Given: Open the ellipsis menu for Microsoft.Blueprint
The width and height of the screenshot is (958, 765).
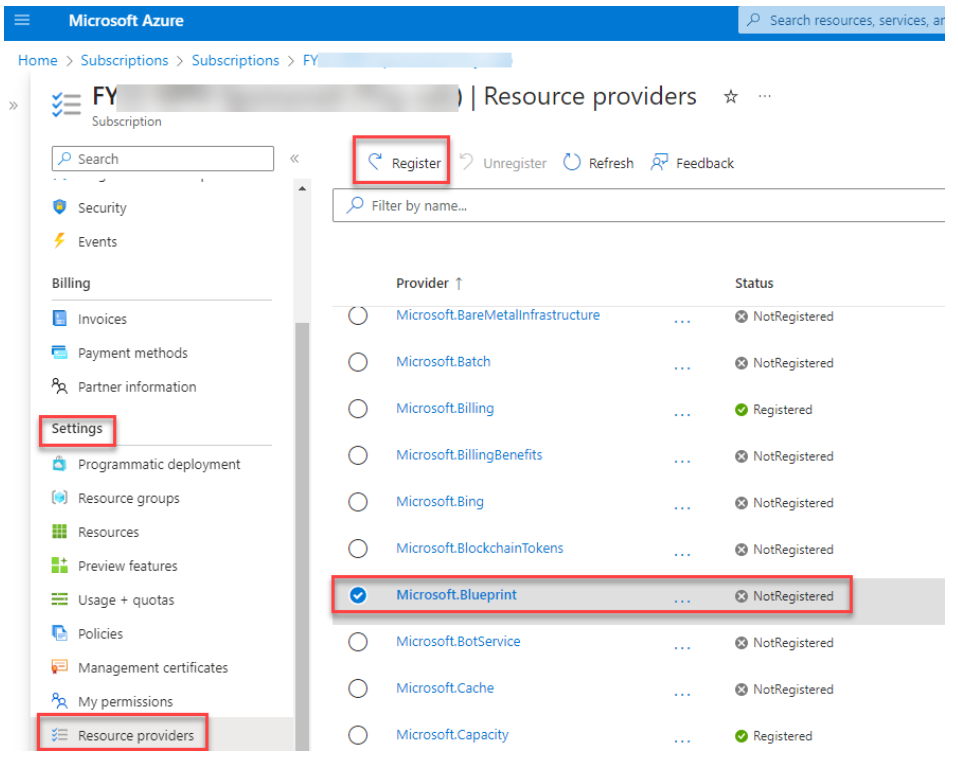Looking at the screenshot, I should coord(682,601).
